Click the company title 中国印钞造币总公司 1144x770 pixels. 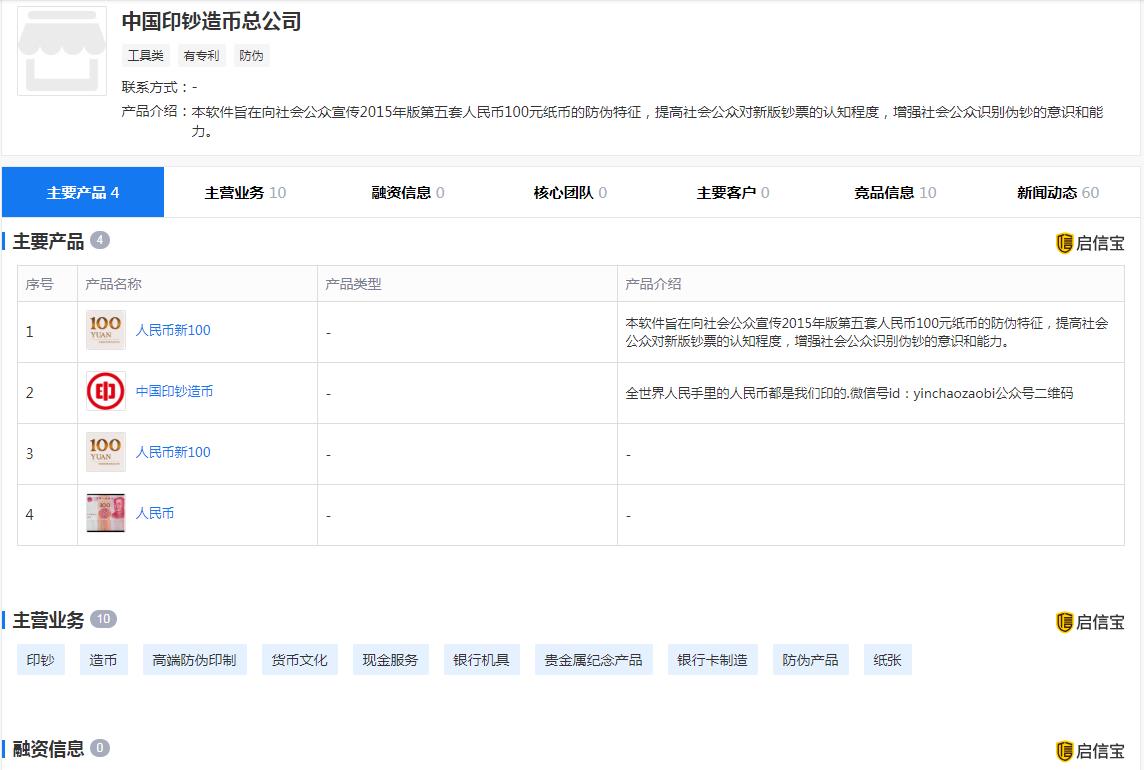coord(212,21)
